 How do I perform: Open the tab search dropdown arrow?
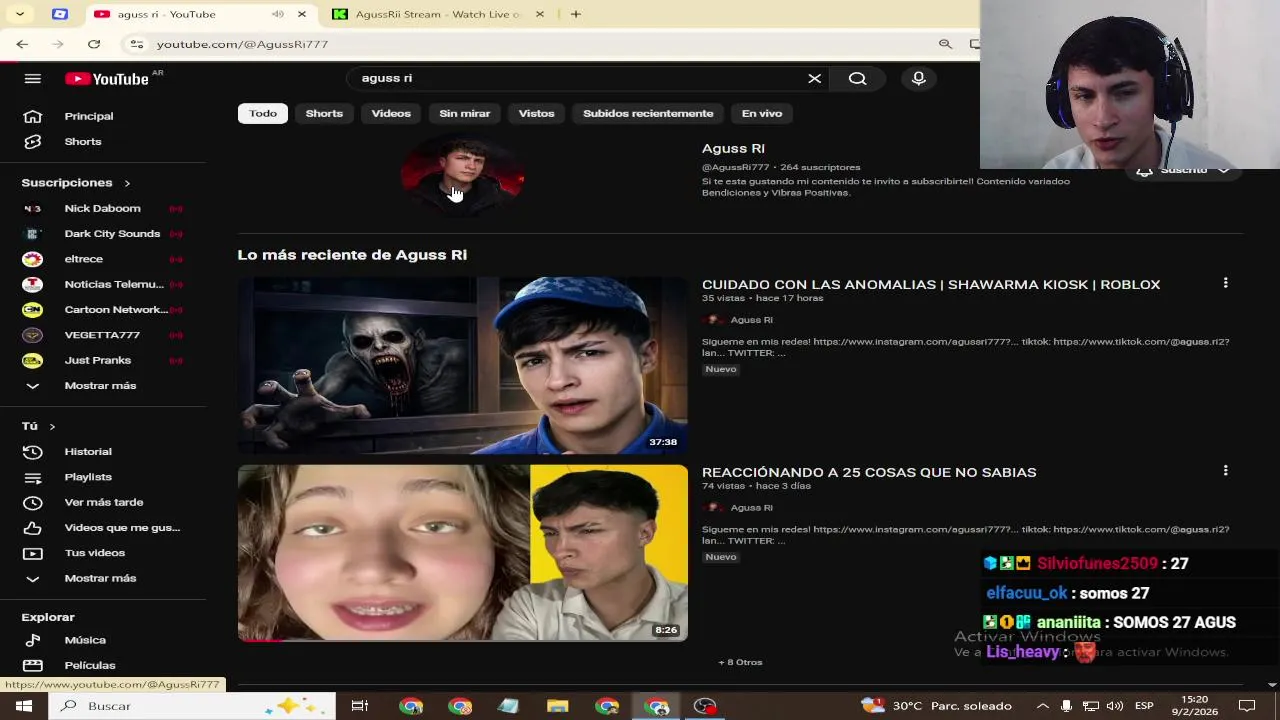[x=20, y=14]
